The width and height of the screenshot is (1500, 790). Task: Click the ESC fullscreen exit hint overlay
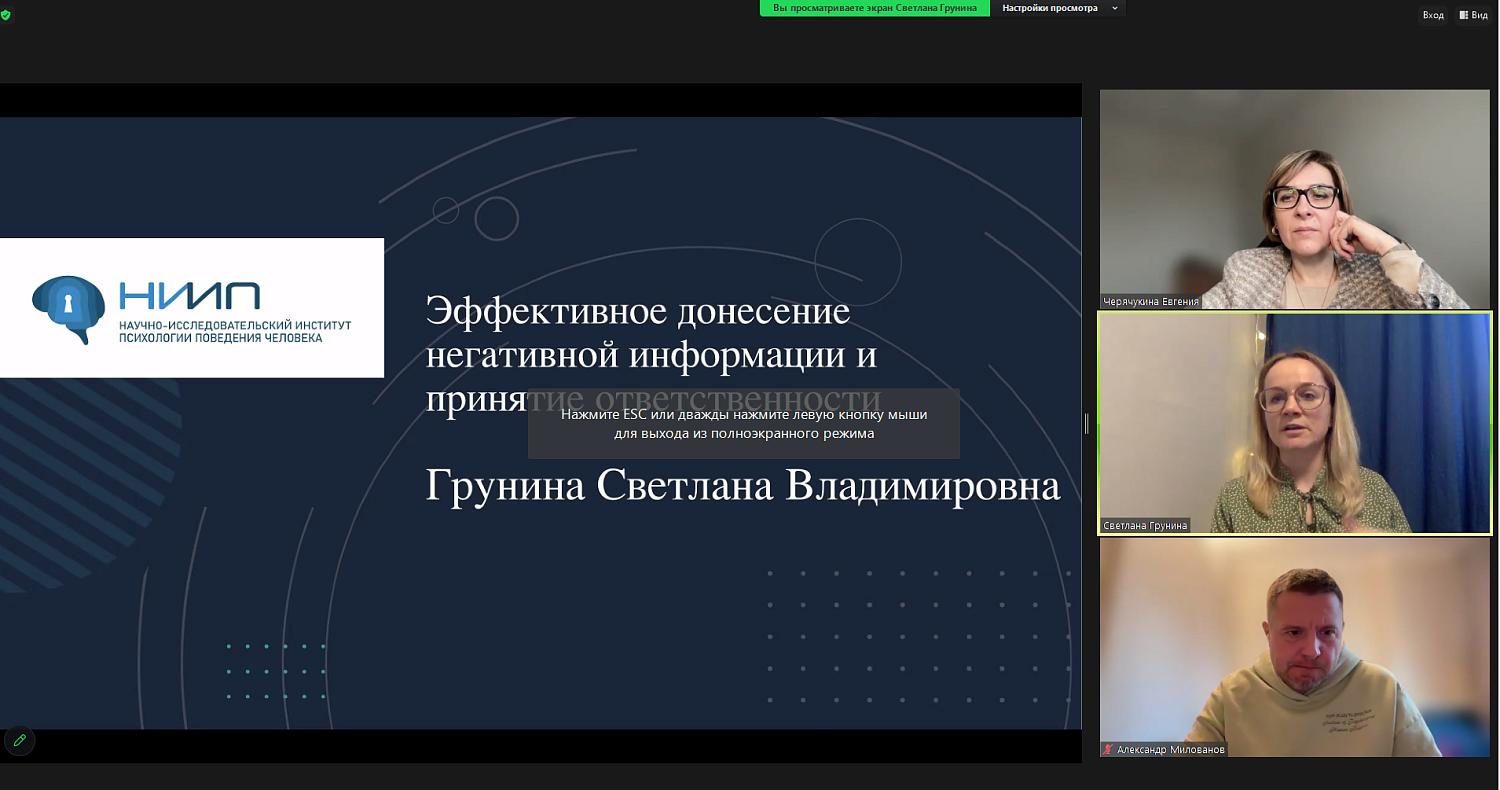click(x=744, y=424)
